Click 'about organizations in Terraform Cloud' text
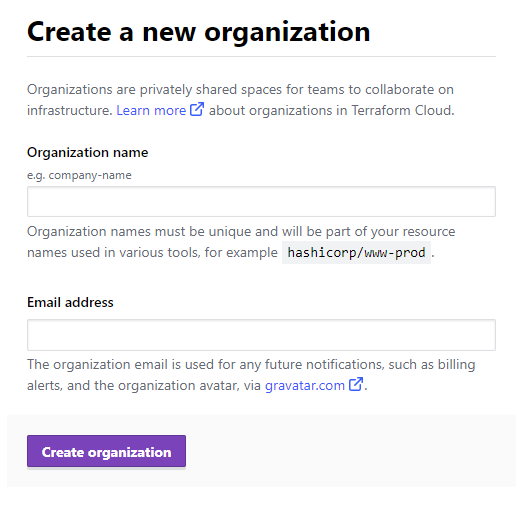 click(331, 110)
